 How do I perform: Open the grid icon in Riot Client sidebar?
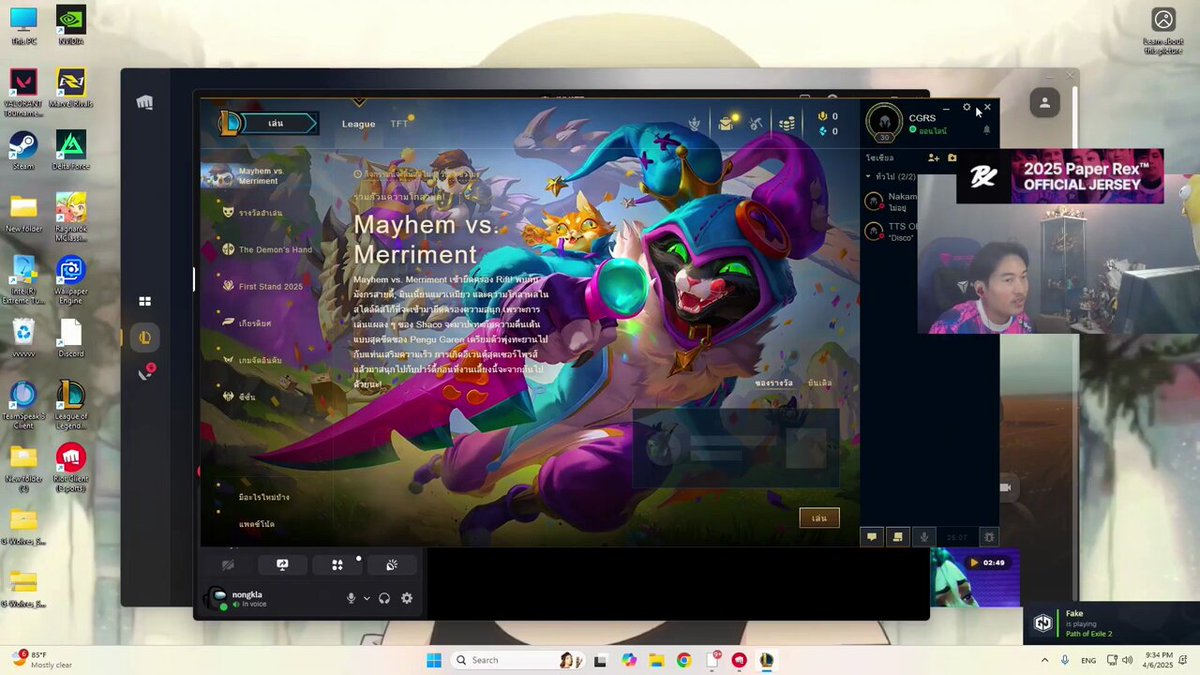145,301
